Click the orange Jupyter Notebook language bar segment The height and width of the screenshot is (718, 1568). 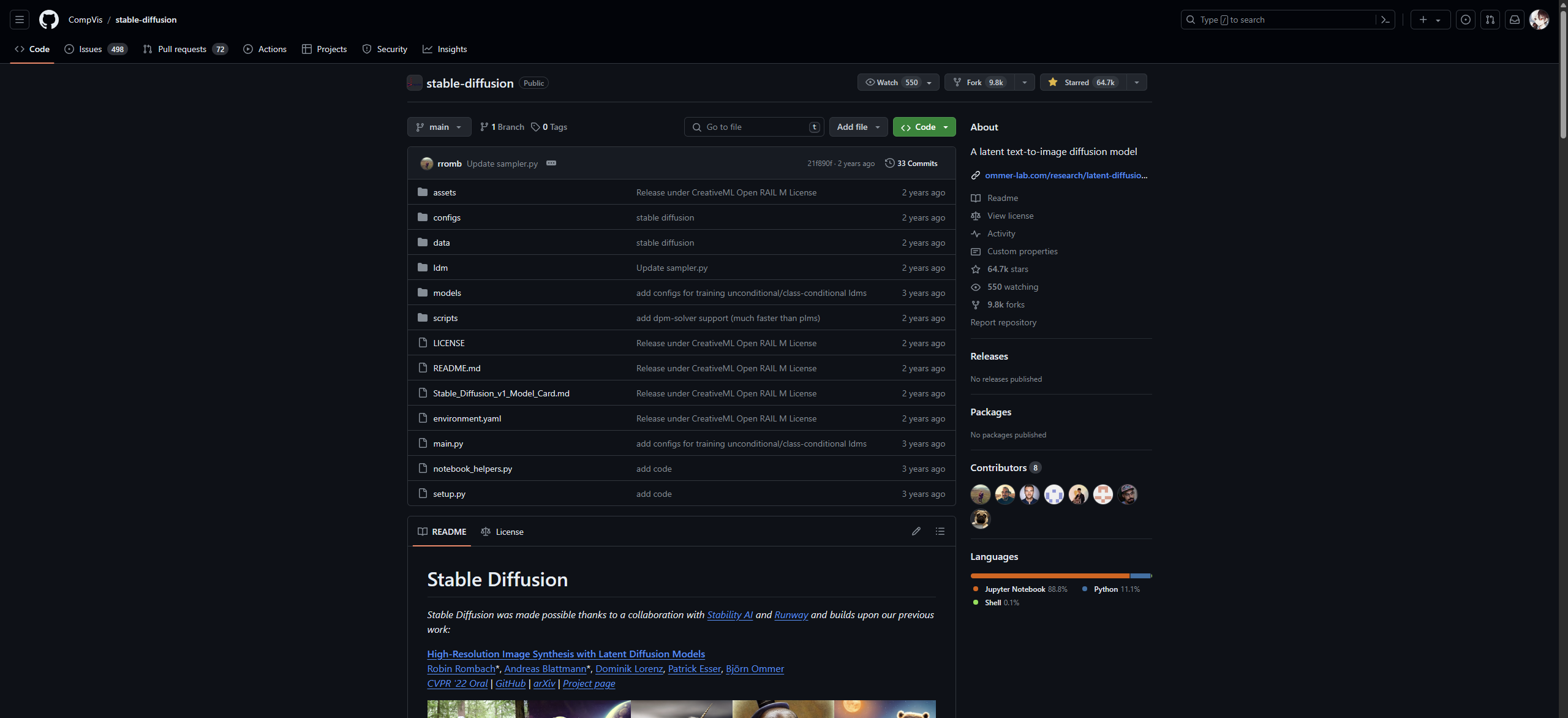click(1050, 576)
